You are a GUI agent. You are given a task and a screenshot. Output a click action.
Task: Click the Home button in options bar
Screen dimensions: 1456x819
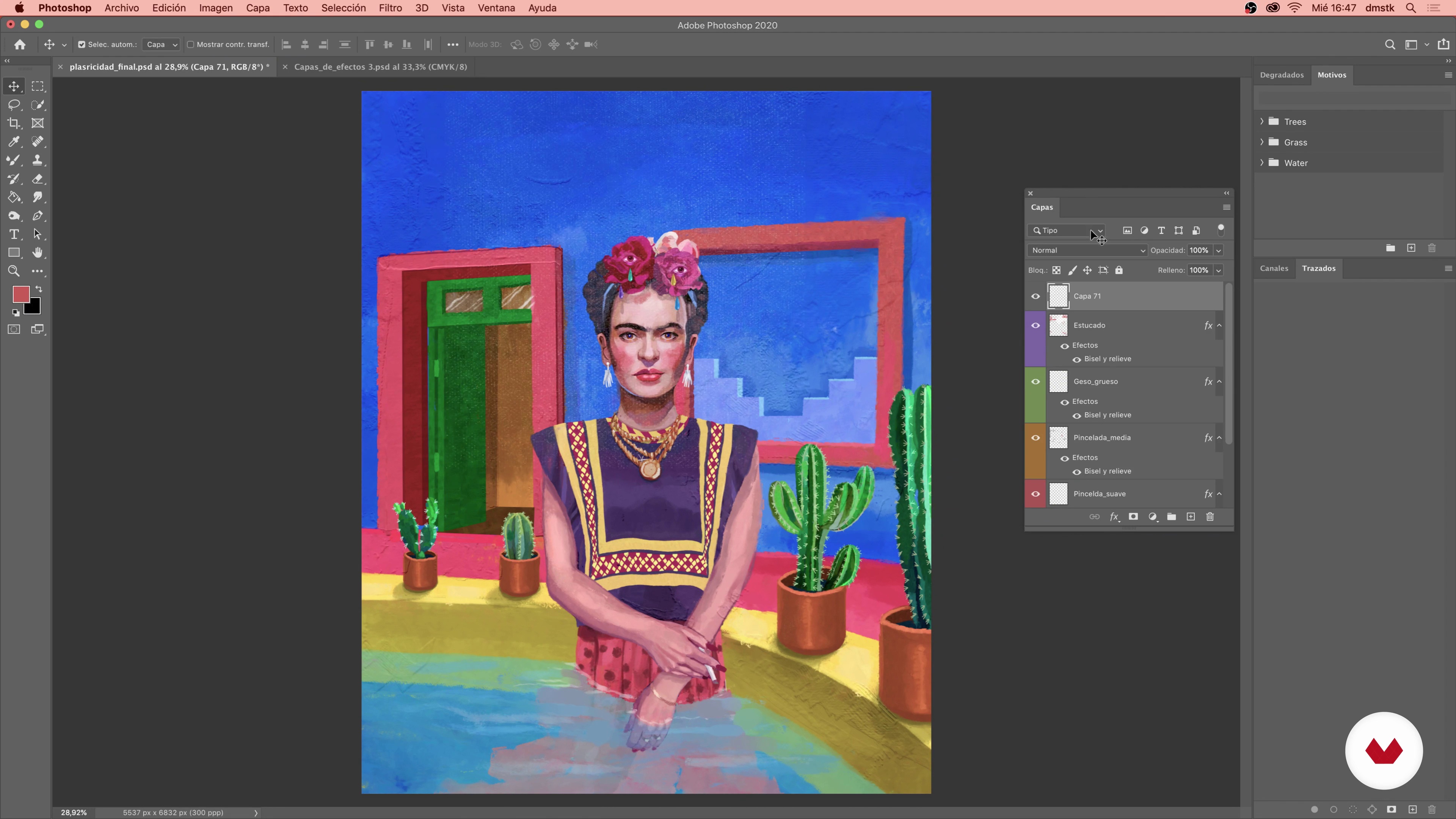(x=20, y=45)
